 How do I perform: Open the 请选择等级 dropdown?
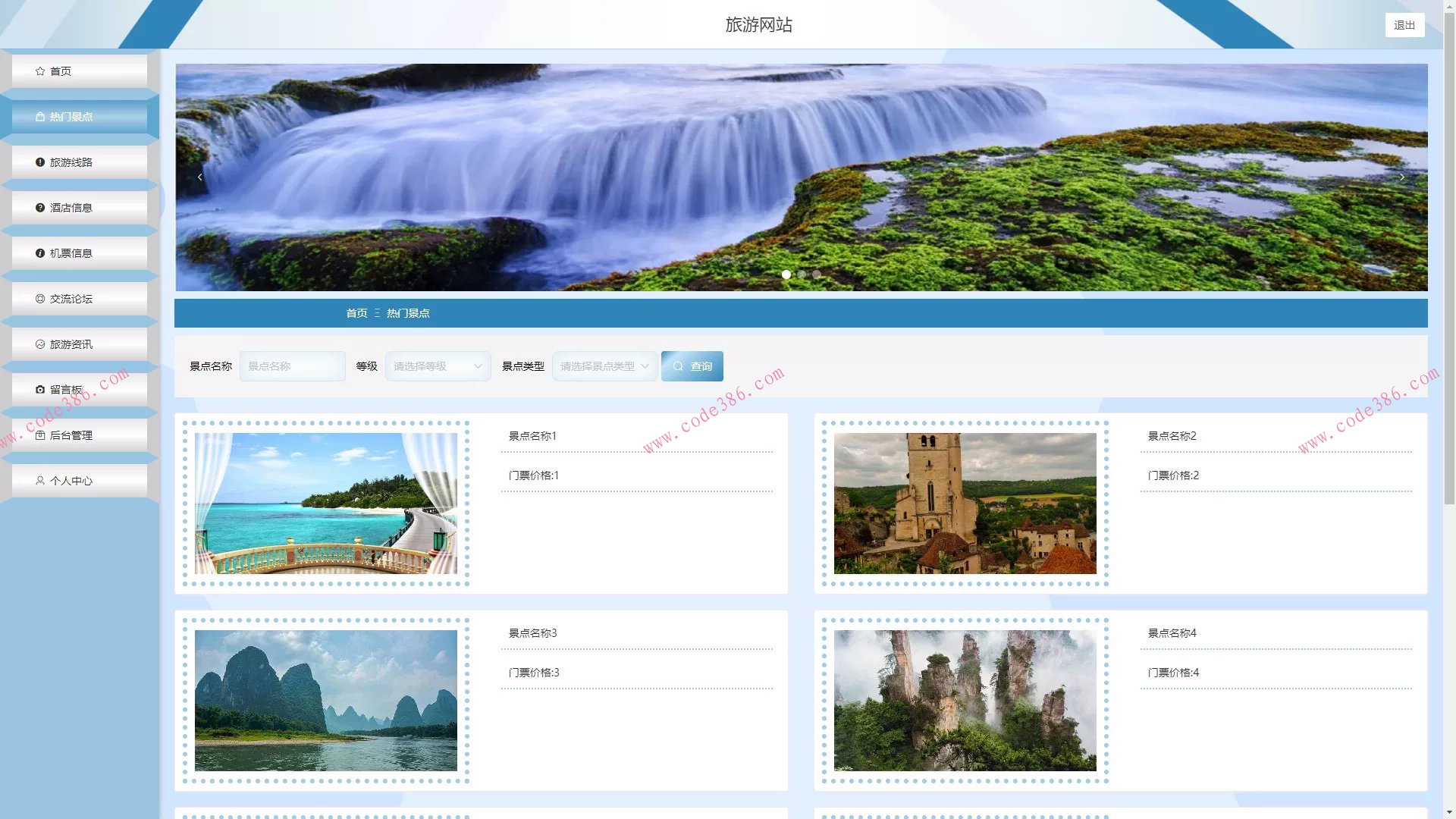[438, 366]
